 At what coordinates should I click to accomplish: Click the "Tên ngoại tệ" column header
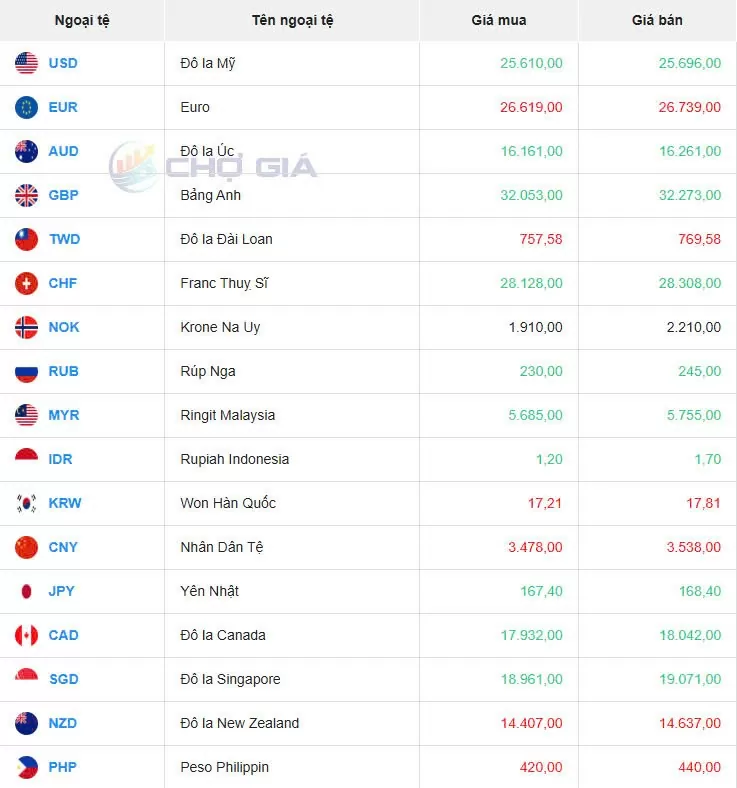[x=293, y=20]
